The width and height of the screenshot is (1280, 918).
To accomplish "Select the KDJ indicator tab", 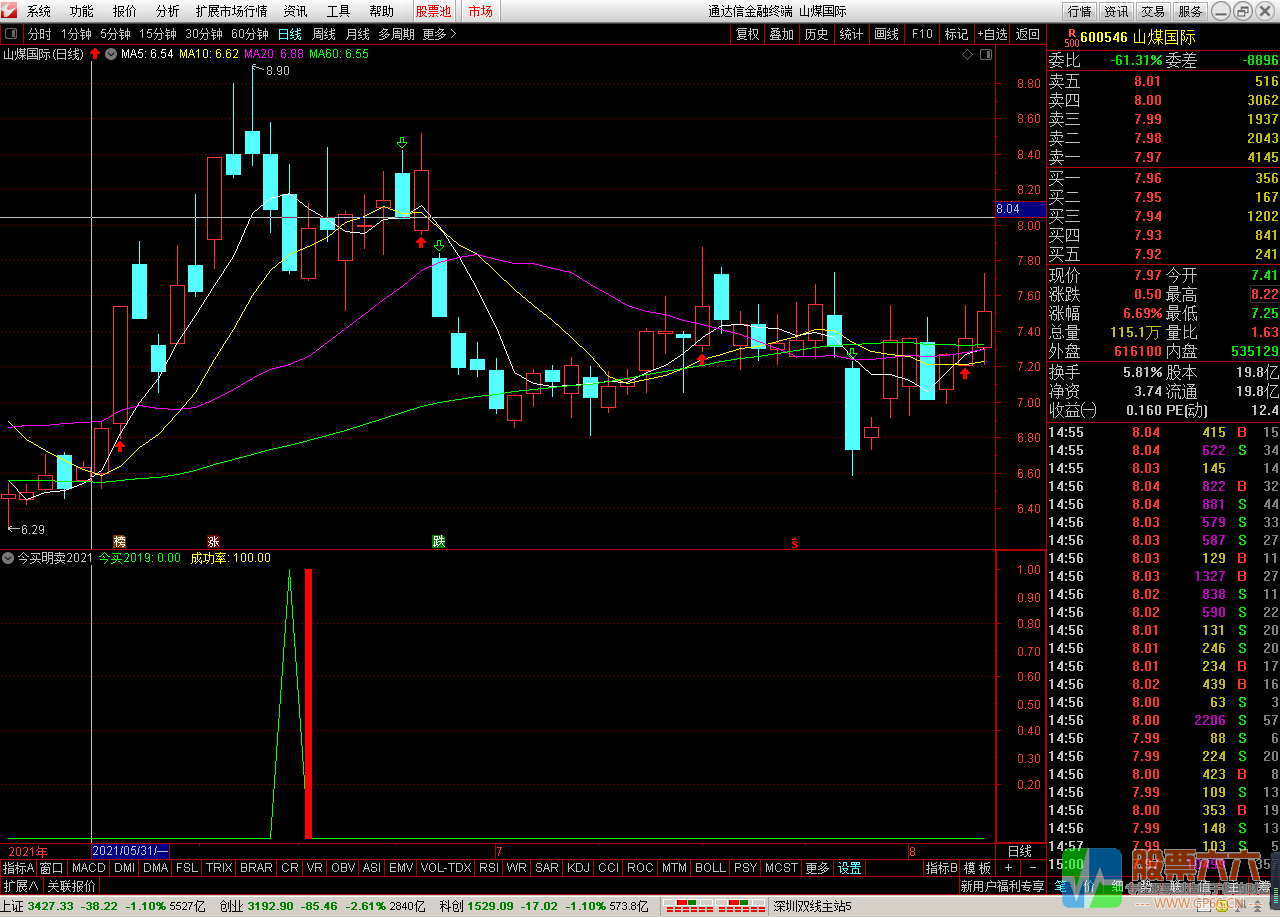I will [578, 868].
